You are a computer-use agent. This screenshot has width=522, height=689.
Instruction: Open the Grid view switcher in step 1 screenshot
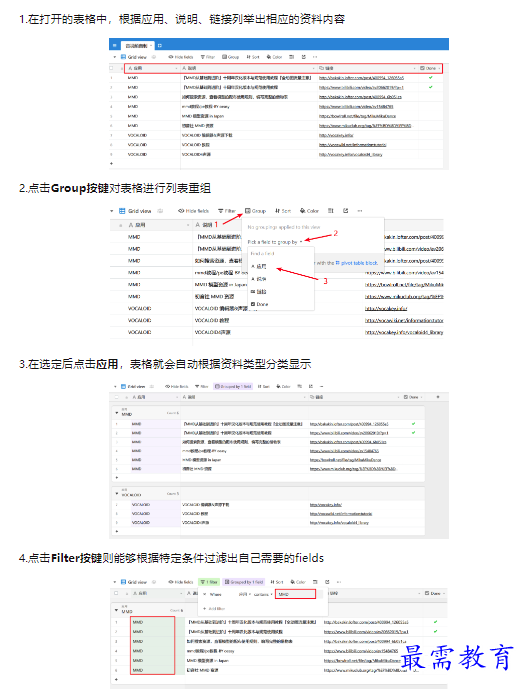click(x=134, y=57)
